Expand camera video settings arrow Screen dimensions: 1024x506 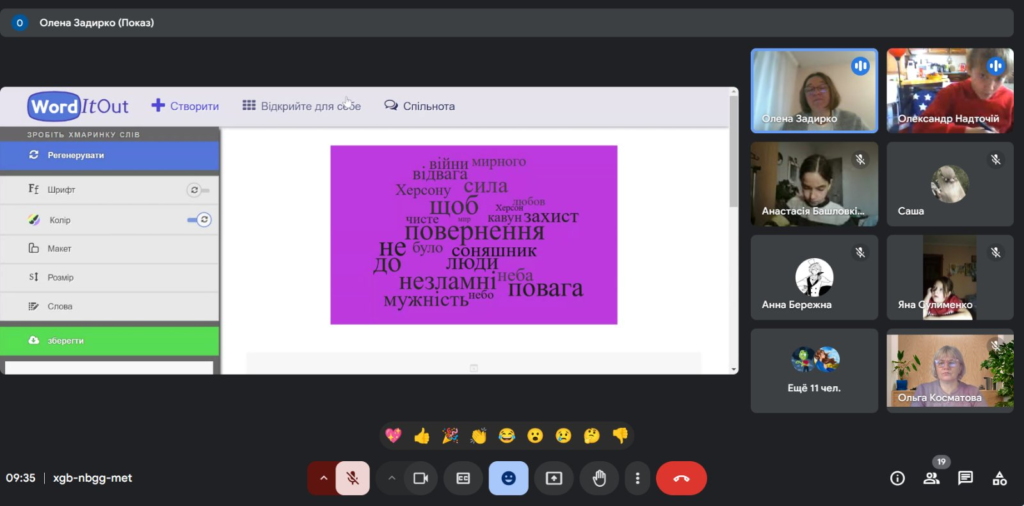click(391, 478)
